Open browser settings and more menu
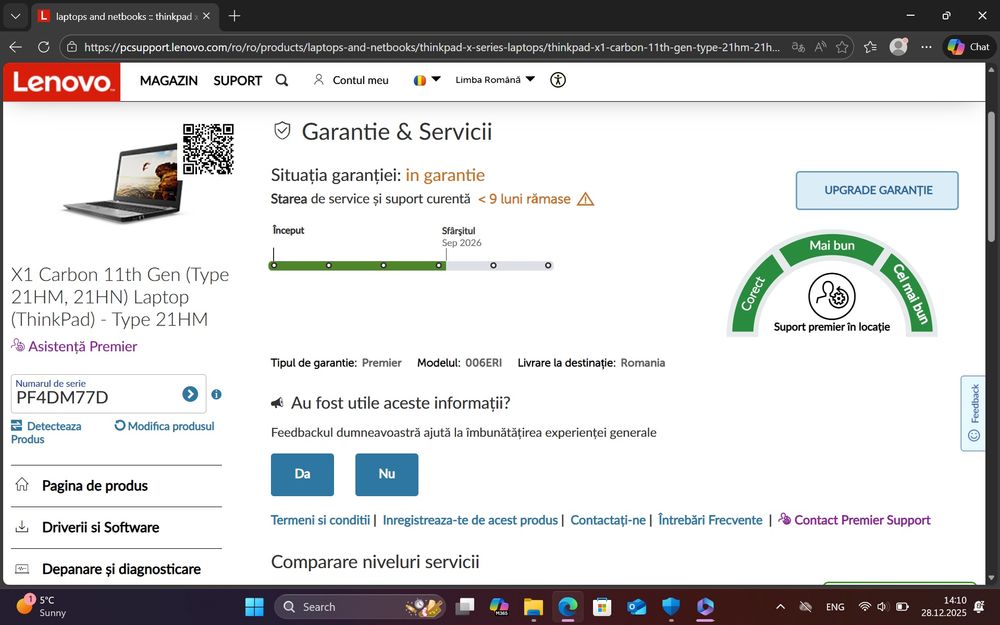Screen dimensions: 1000x625 pos(927,47)
